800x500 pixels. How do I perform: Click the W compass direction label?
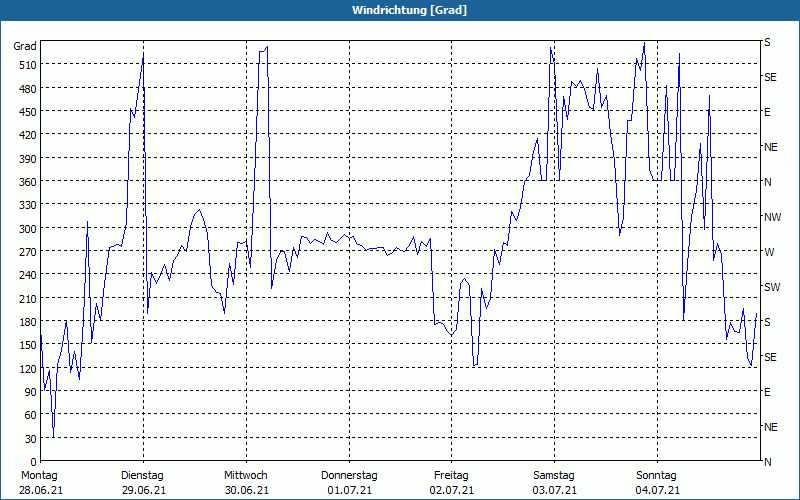coord(769,252)
